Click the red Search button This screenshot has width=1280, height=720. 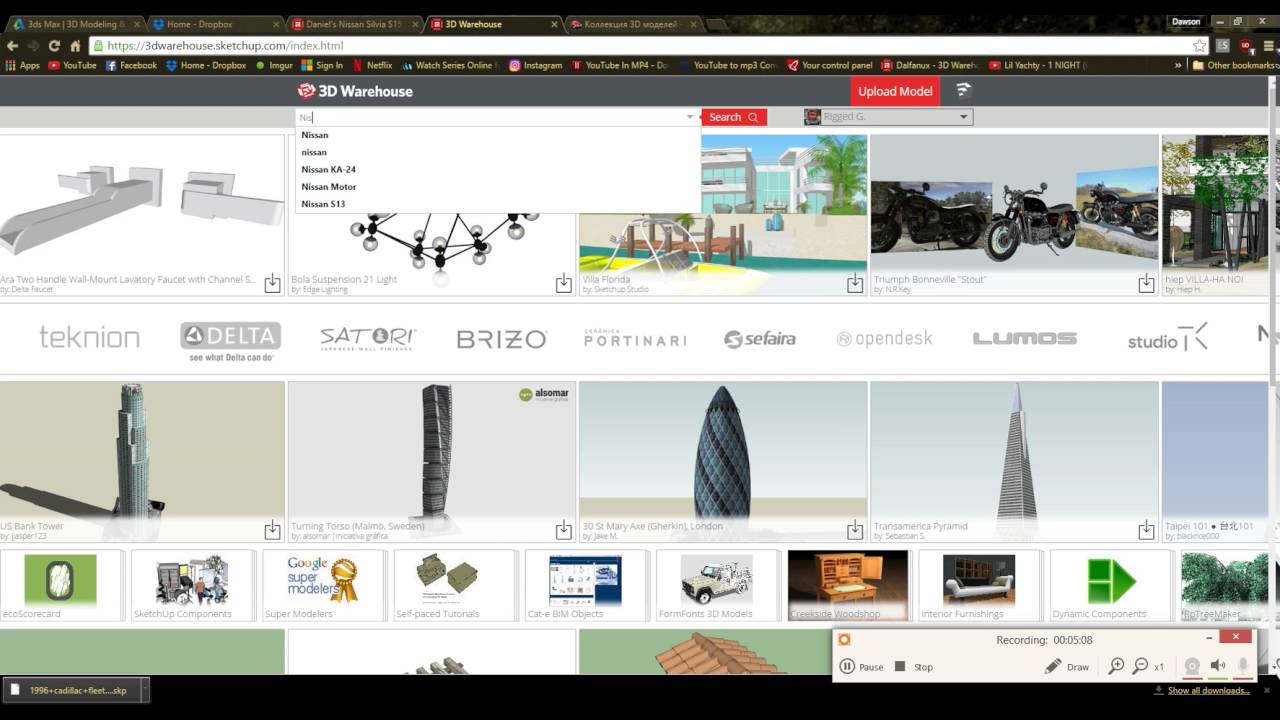click(x=734, y=117)
